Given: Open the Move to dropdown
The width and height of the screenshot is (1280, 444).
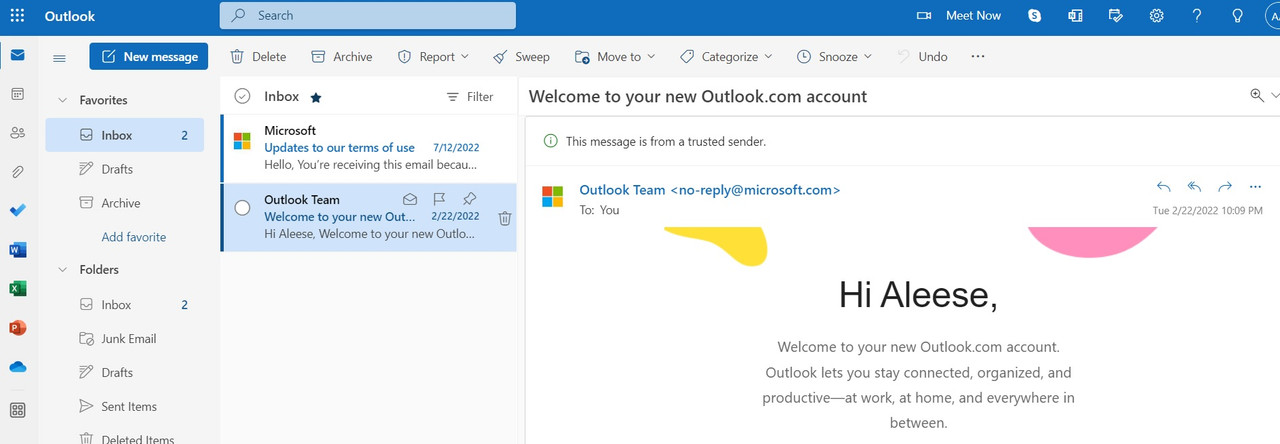Looking at the screenshot, I should (615, 57).
